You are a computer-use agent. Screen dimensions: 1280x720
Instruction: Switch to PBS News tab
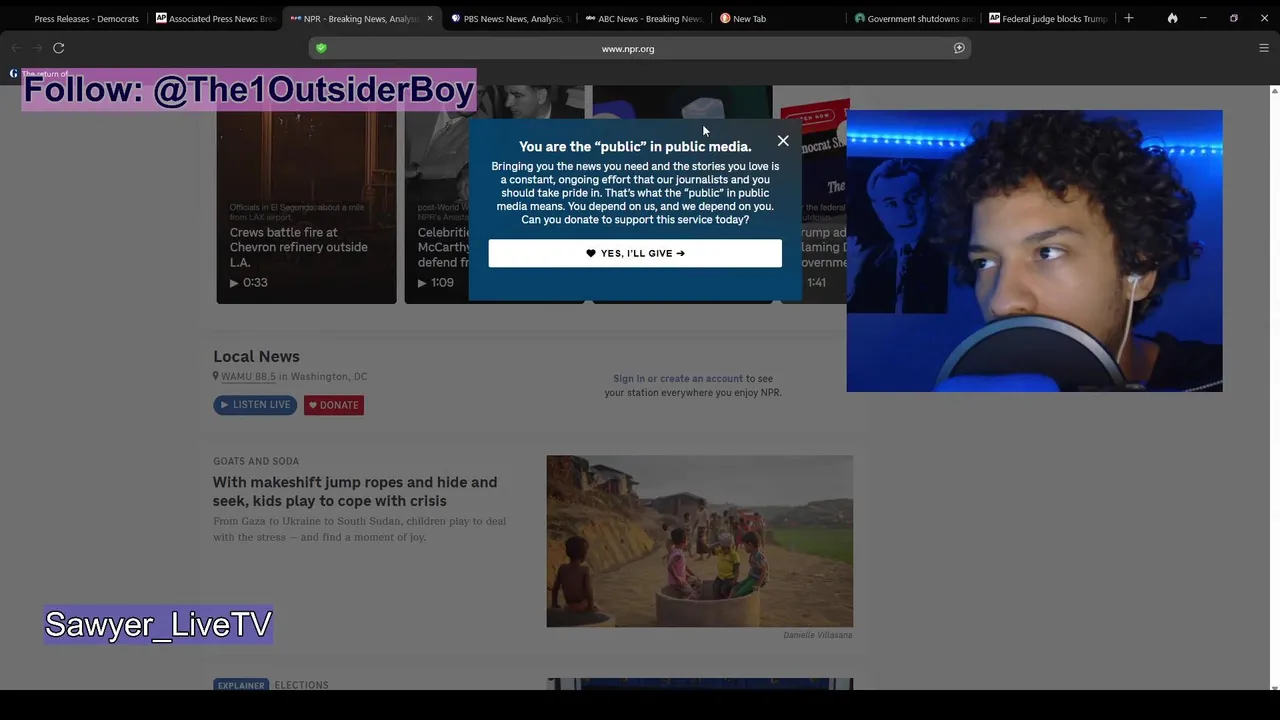[x=510, y=18]
